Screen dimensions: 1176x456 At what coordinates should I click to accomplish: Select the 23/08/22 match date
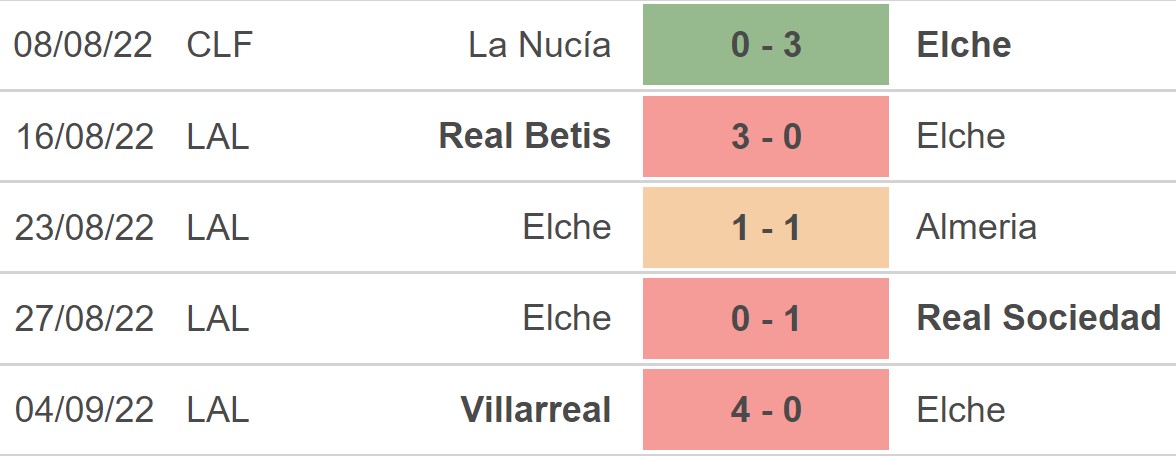84,227
